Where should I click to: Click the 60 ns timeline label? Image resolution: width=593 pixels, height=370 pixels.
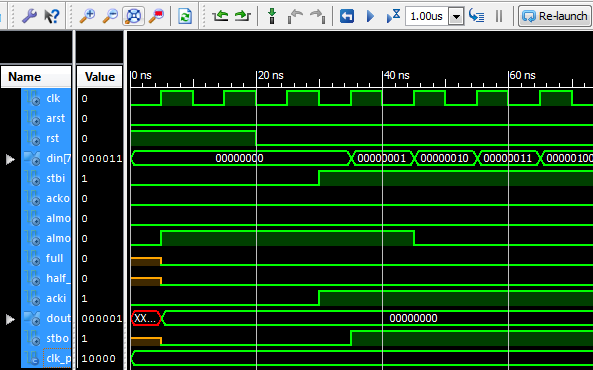point(522,75)
